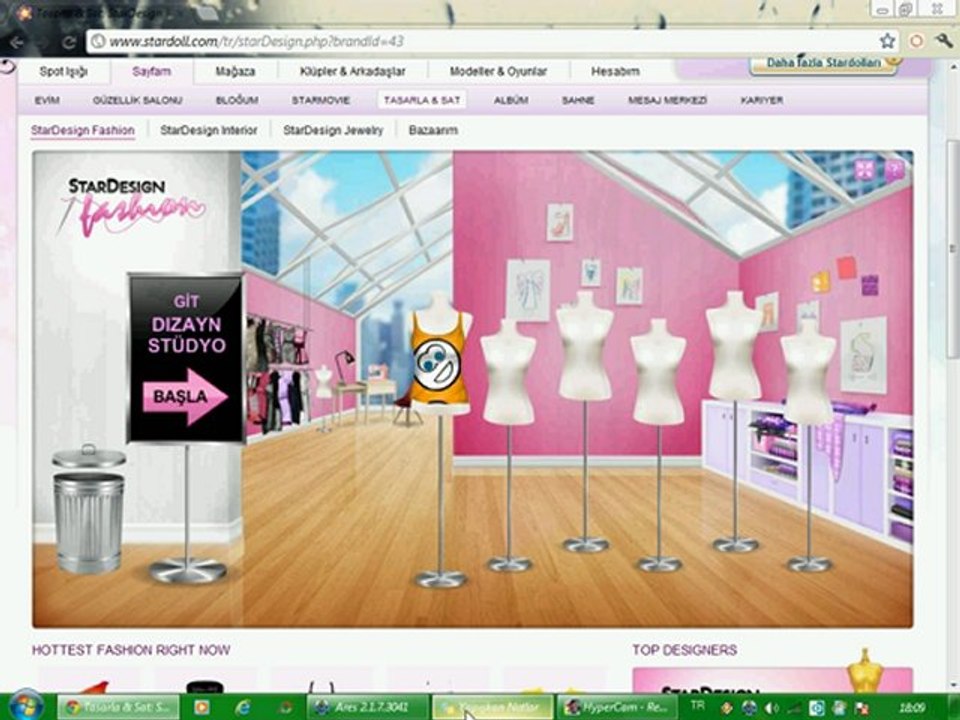Toggle fullscreen icon in studio view

click(864, 169)
